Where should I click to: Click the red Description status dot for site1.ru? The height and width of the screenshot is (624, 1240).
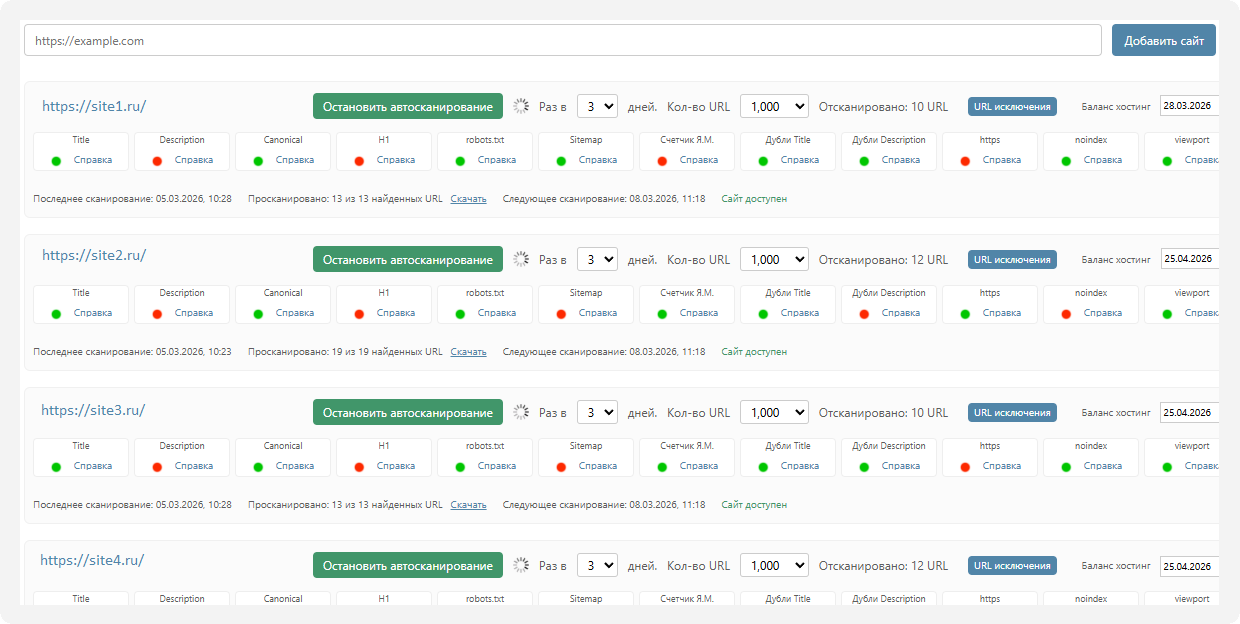point(158,160)
